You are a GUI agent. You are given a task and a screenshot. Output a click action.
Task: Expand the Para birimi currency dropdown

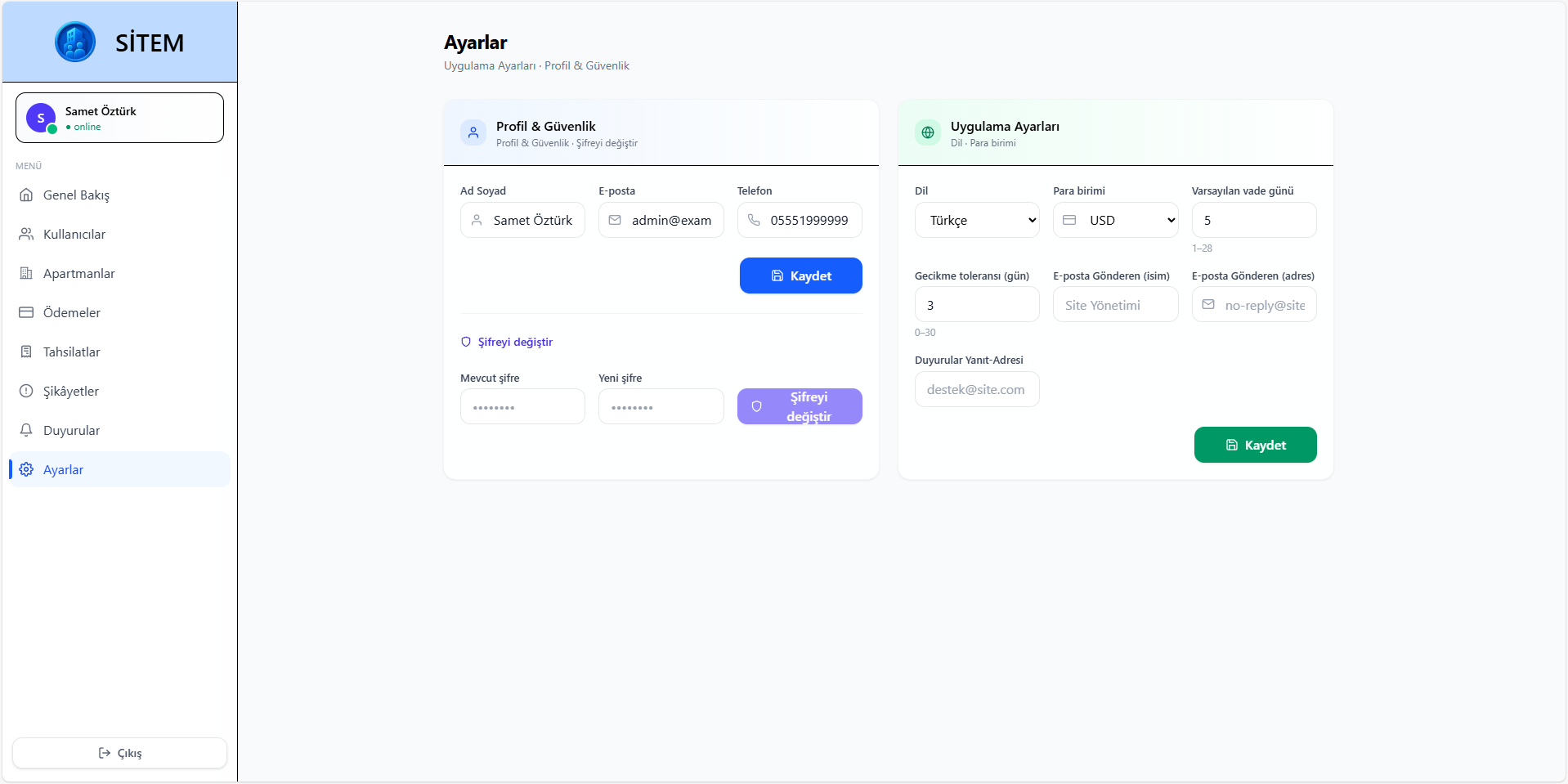(1116, 221)
